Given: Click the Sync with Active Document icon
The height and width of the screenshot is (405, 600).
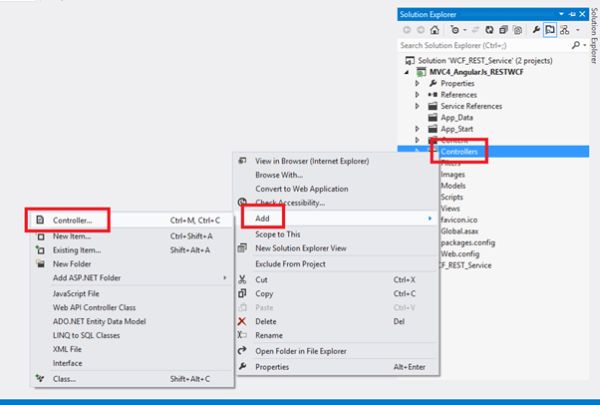Looking at the screenshot, I should pyautogui.click(x=476, y=30).
